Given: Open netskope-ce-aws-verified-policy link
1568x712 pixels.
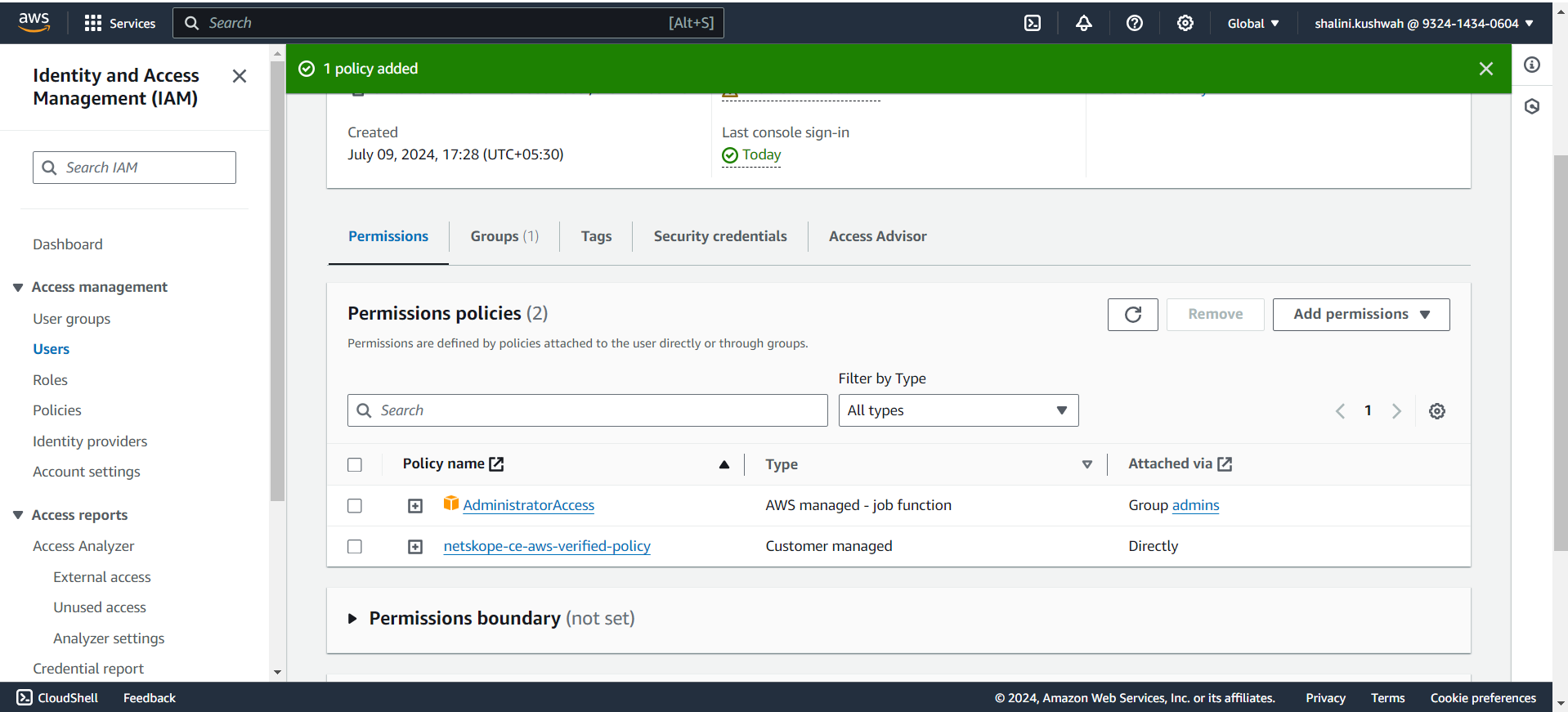Looking at the screenshot, I should tap(547, 546).
